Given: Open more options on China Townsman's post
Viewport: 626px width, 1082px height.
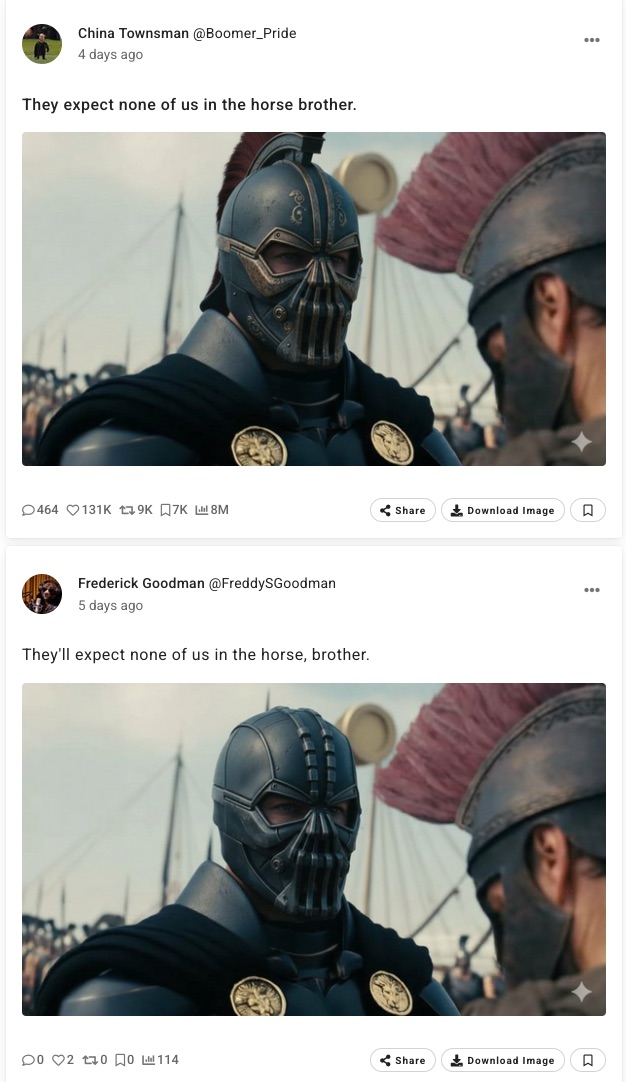Looking at the screenshot, I should click(x=591, y=40).
